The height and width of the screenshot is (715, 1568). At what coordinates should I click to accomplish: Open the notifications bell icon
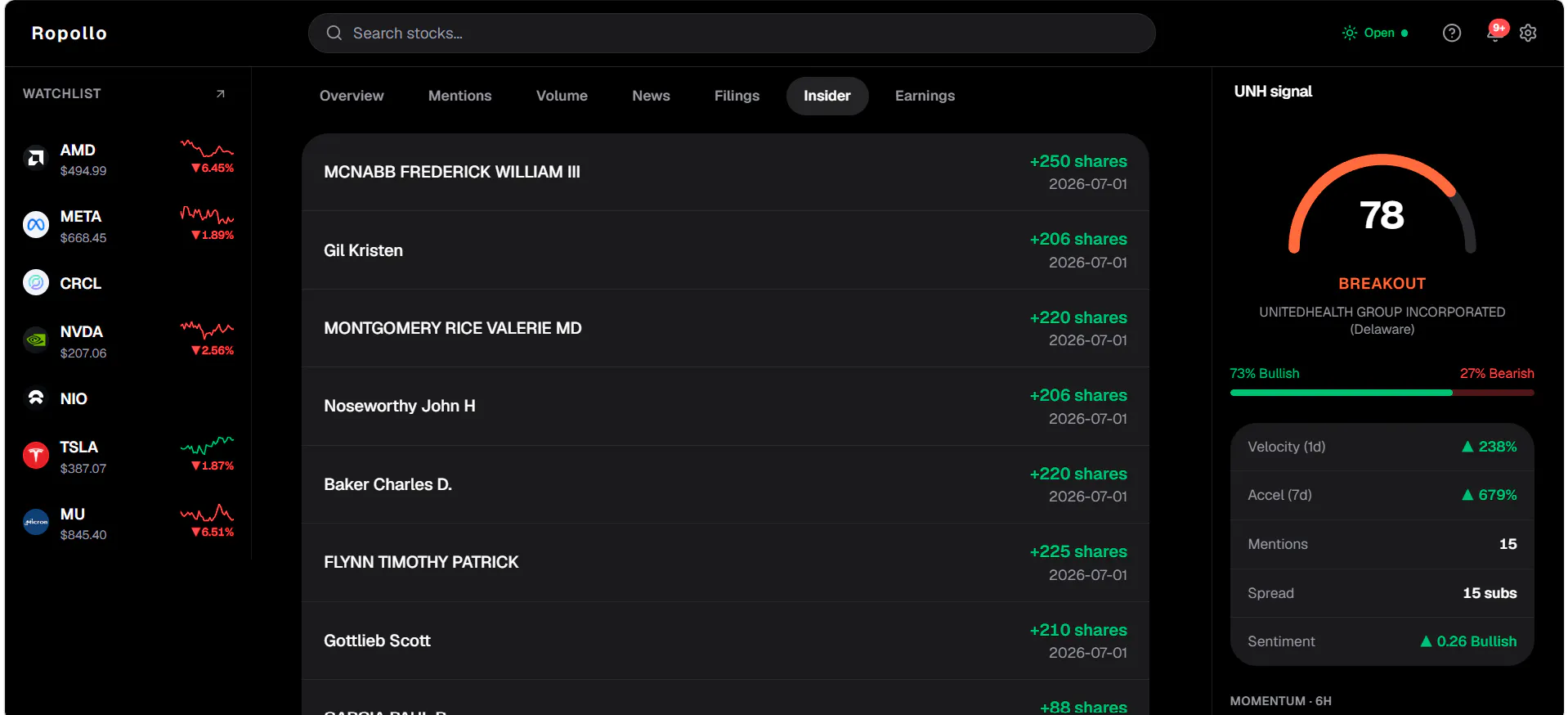click(1494, 34)
